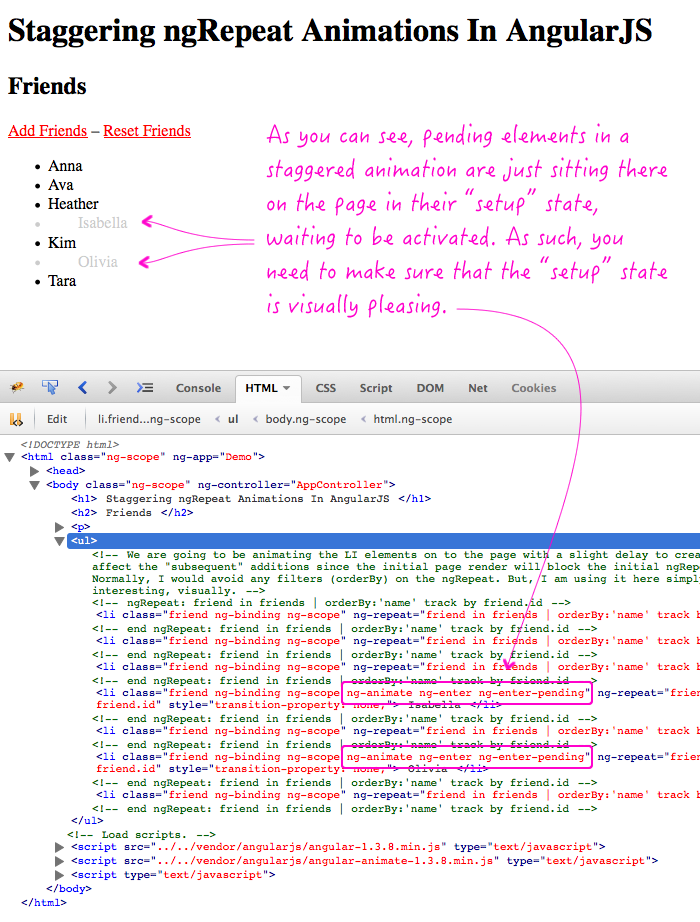Select the h1 element line in tree
700x922 pixels.
[251, 499]
